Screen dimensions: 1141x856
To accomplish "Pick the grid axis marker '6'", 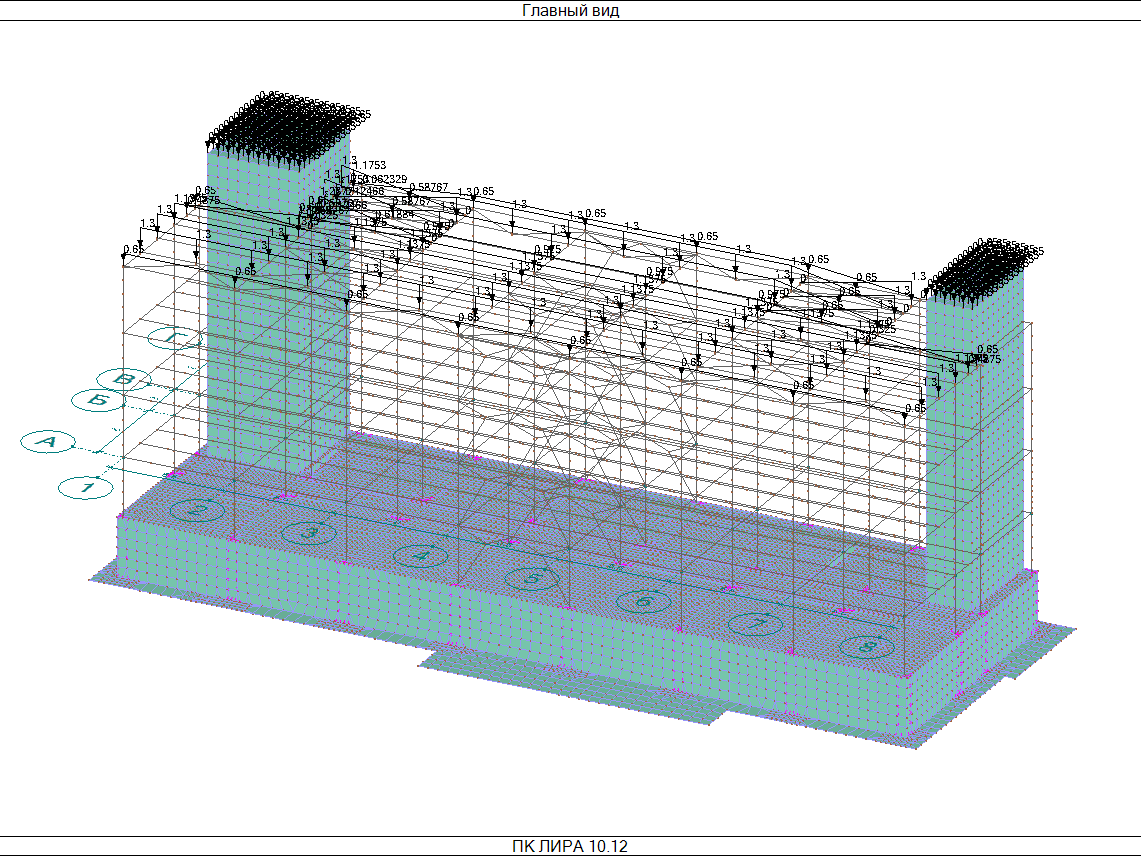I will [x=644, y=601].
